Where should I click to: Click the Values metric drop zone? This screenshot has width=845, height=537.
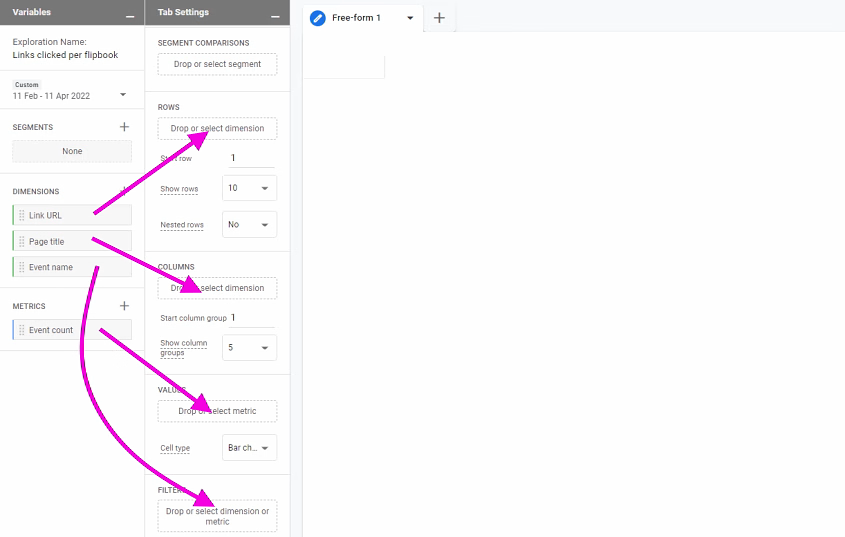pos(217,411)
